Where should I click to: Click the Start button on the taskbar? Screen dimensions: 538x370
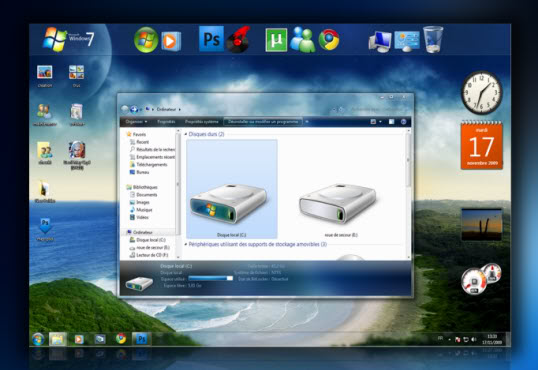pyautogui.click(x=38, y=339)
